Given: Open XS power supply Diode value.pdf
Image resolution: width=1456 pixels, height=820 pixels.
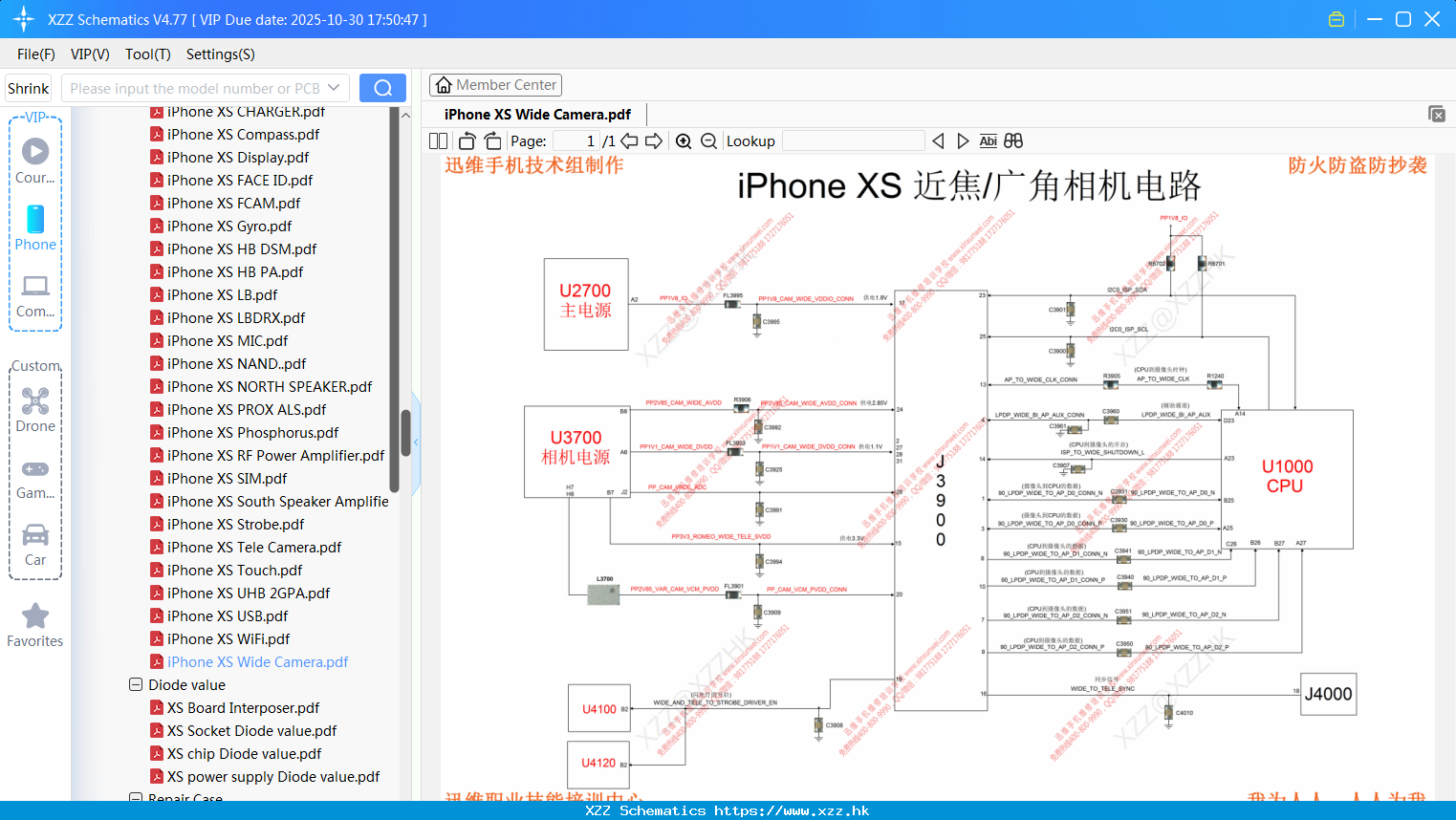Looking at the screenshot, I should tap(273, 777).
